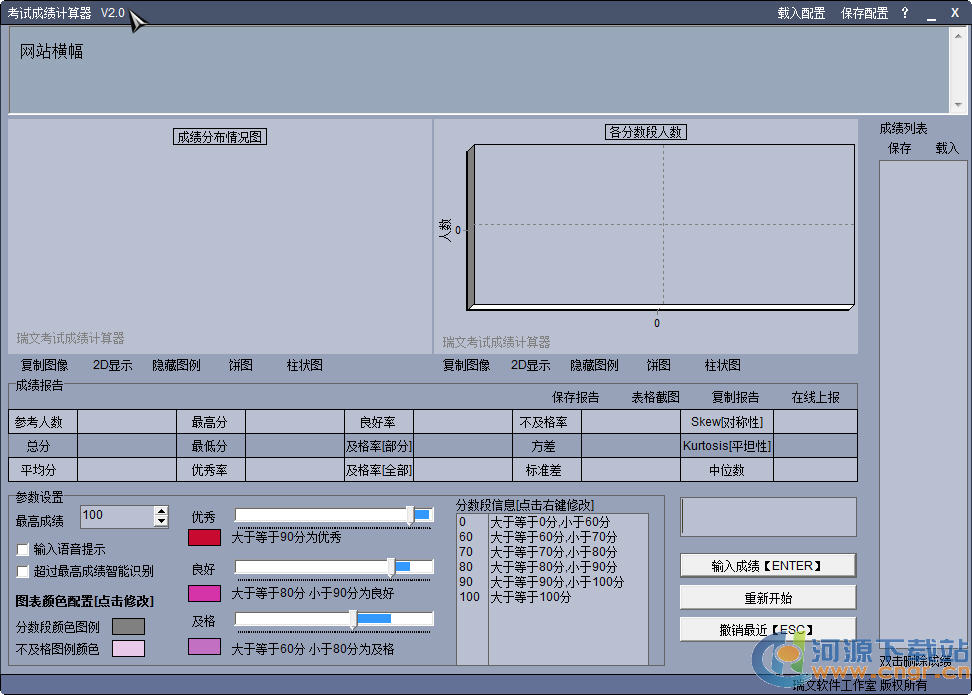972x695 pixels.
Task: Toggle 超过最高成绩智能识别 checkbox
Action: coord(23,571)
